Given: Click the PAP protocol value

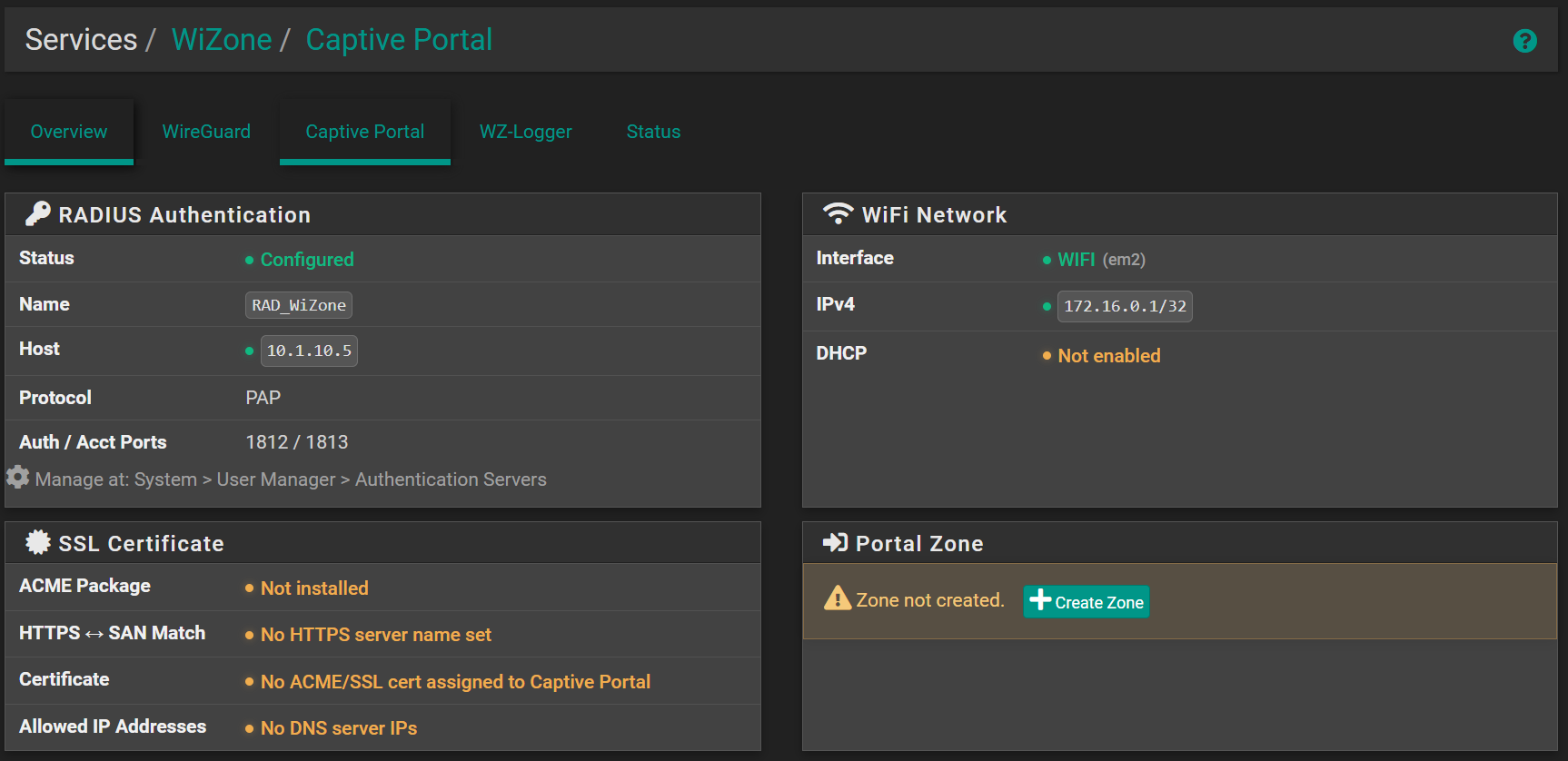Looking at the screenshot, I should tap(263, 398).
